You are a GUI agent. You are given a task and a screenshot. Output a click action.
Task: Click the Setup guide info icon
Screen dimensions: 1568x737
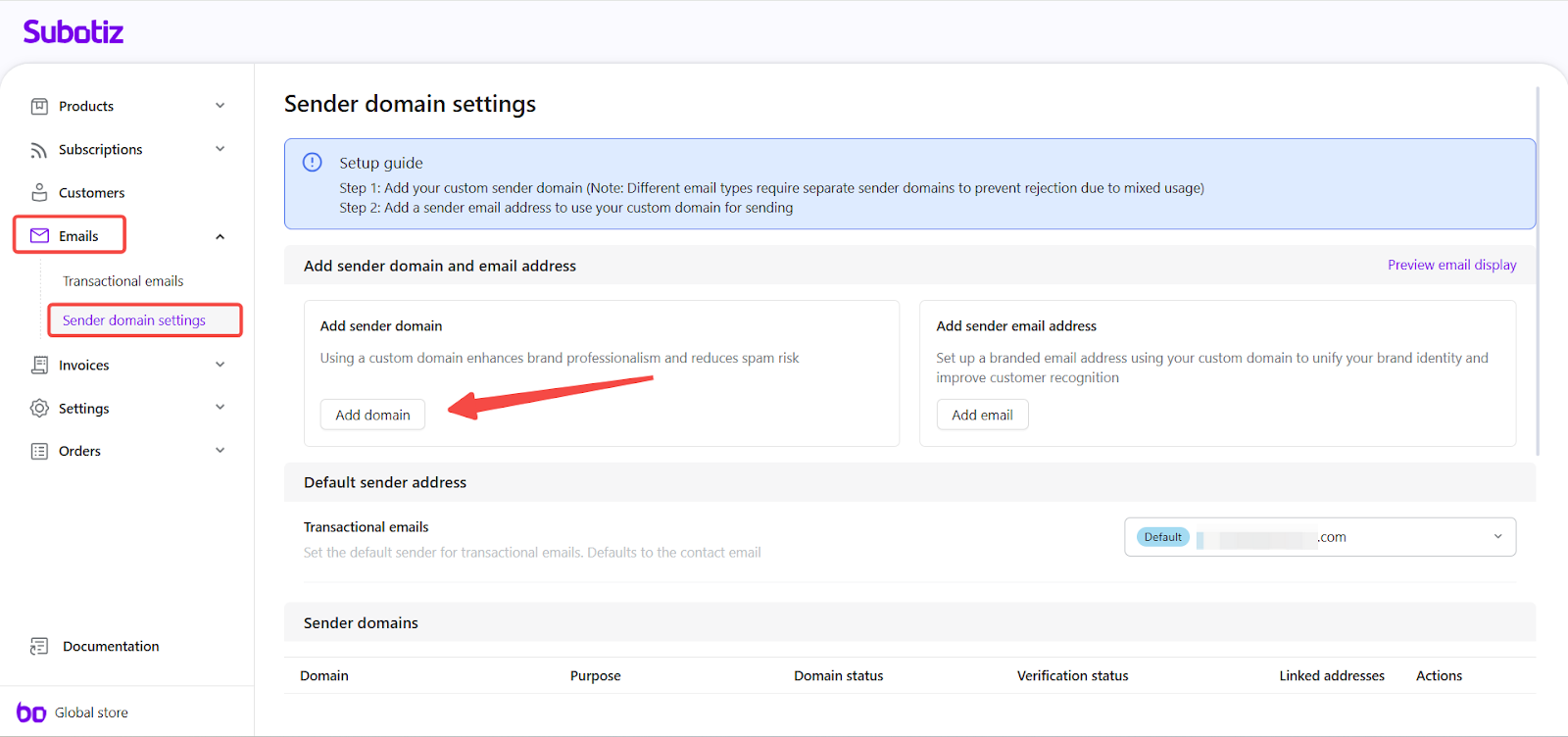(x=313, y=163)
